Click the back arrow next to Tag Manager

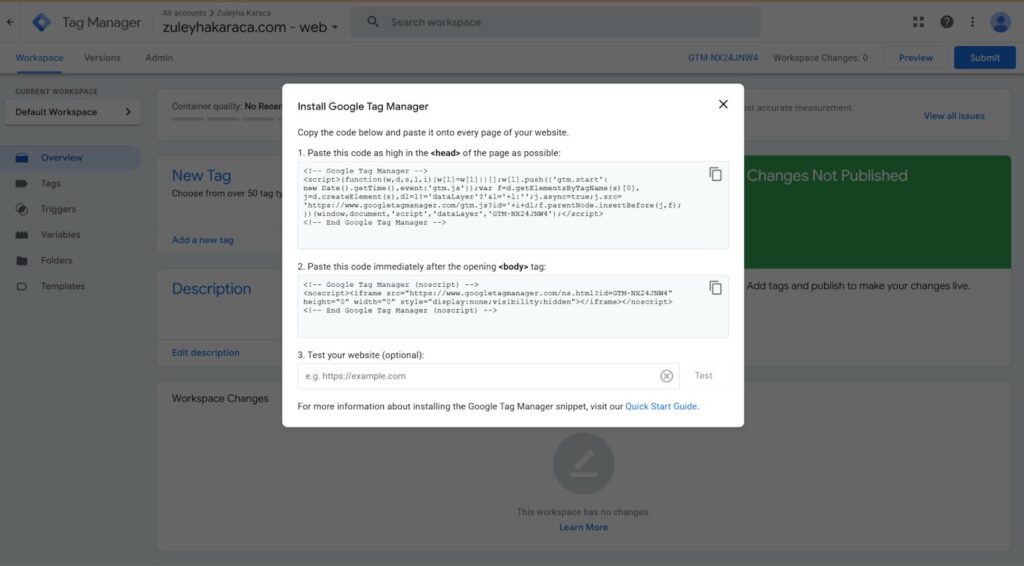pos(10,22)
